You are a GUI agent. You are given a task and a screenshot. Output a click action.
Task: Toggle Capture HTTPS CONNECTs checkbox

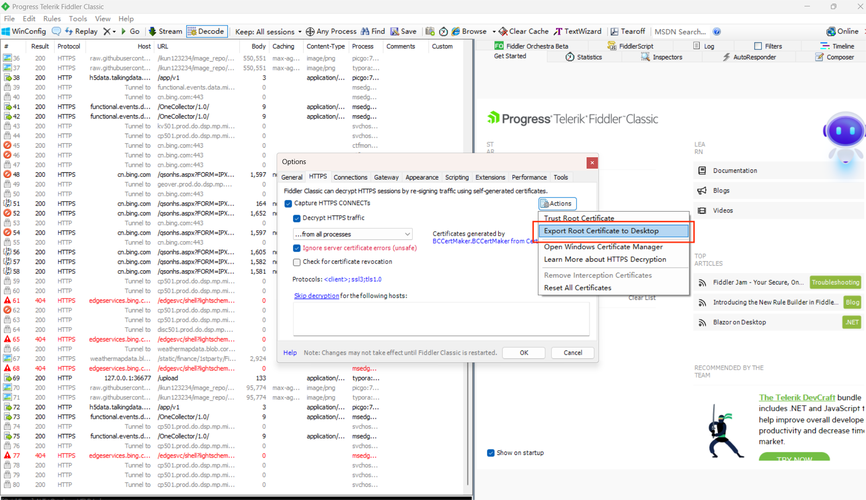point(288,203)
